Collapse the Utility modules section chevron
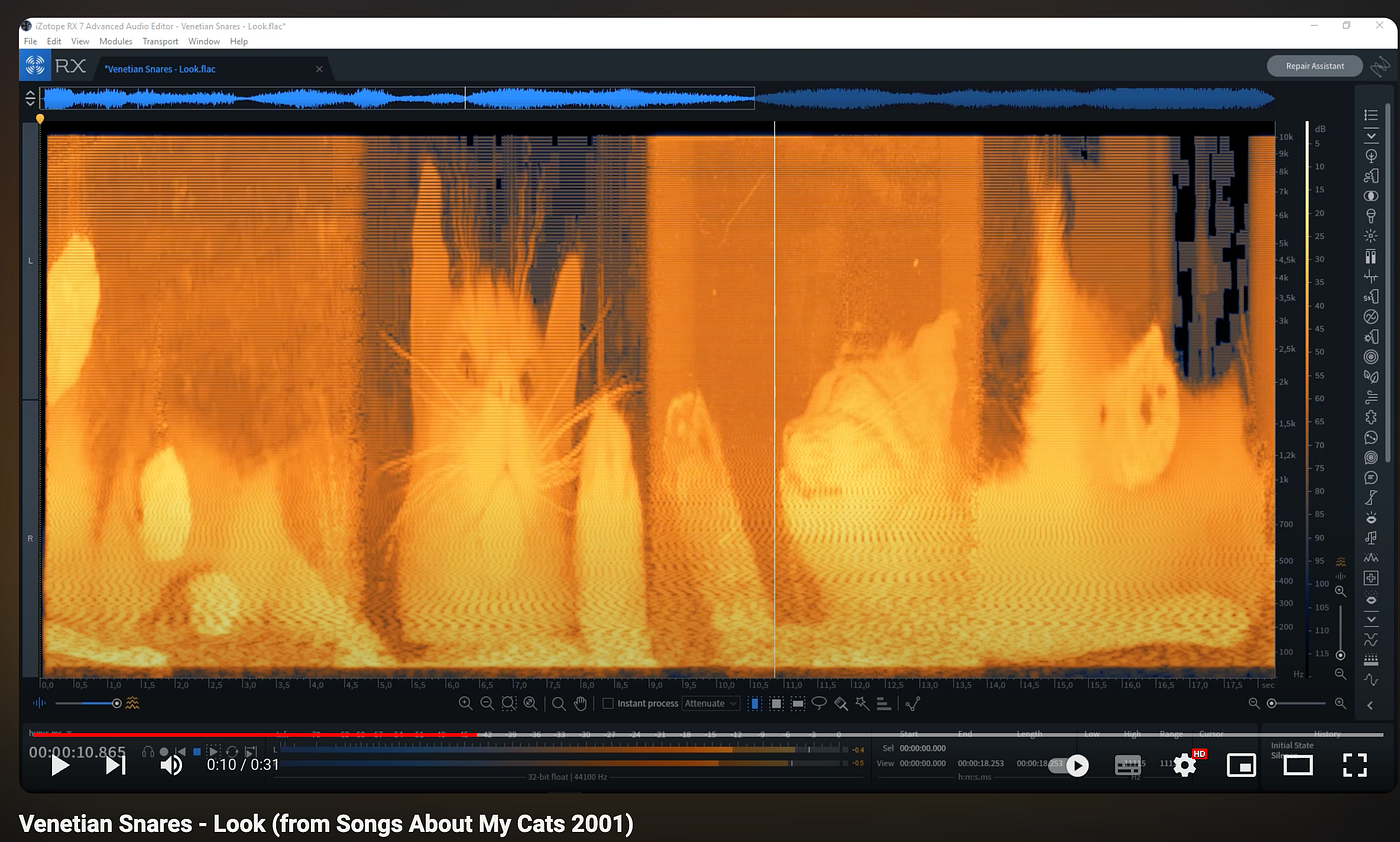 click(1371, 618)
